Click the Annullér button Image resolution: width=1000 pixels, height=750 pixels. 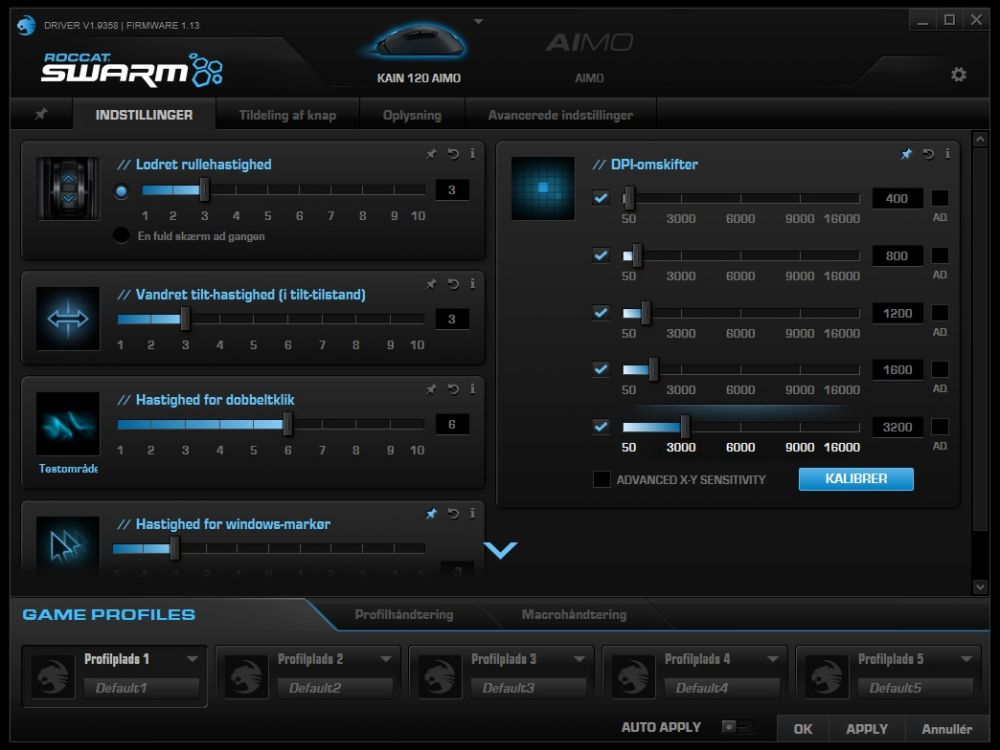coord(947,728)
